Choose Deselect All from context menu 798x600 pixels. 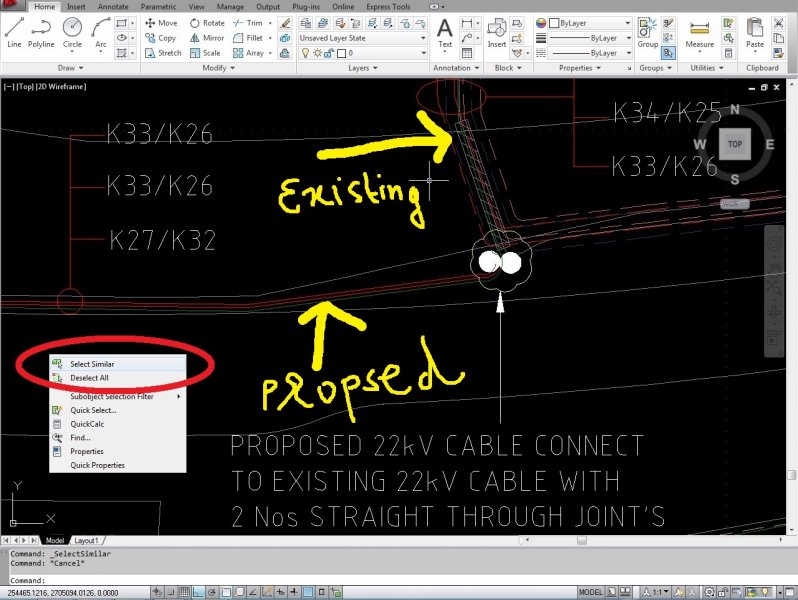118,378
